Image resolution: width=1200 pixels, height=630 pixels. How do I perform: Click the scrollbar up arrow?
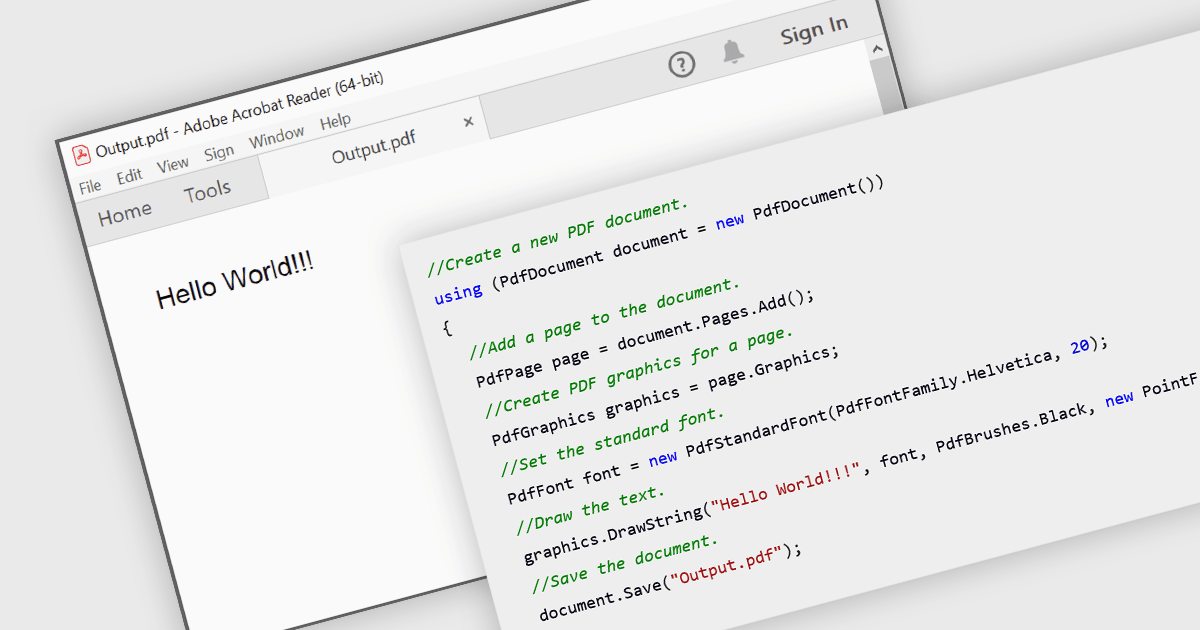(x=877, y=48)
